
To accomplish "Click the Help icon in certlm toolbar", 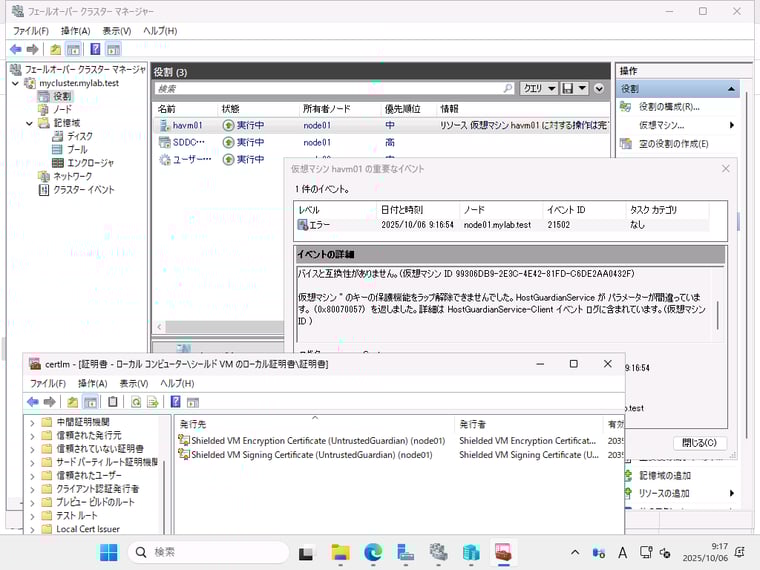I will coord(176,402).
